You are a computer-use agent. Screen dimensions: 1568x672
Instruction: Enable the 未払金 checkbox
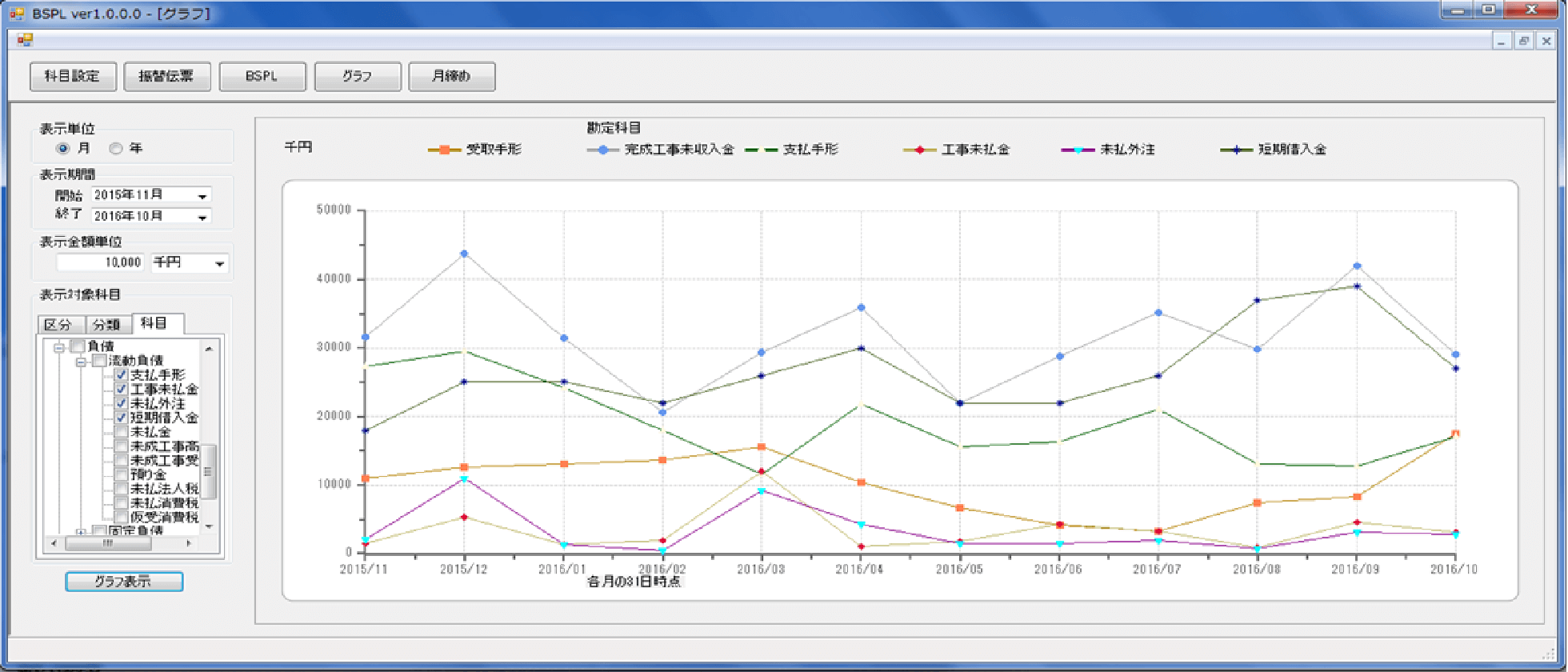(122, 432)
